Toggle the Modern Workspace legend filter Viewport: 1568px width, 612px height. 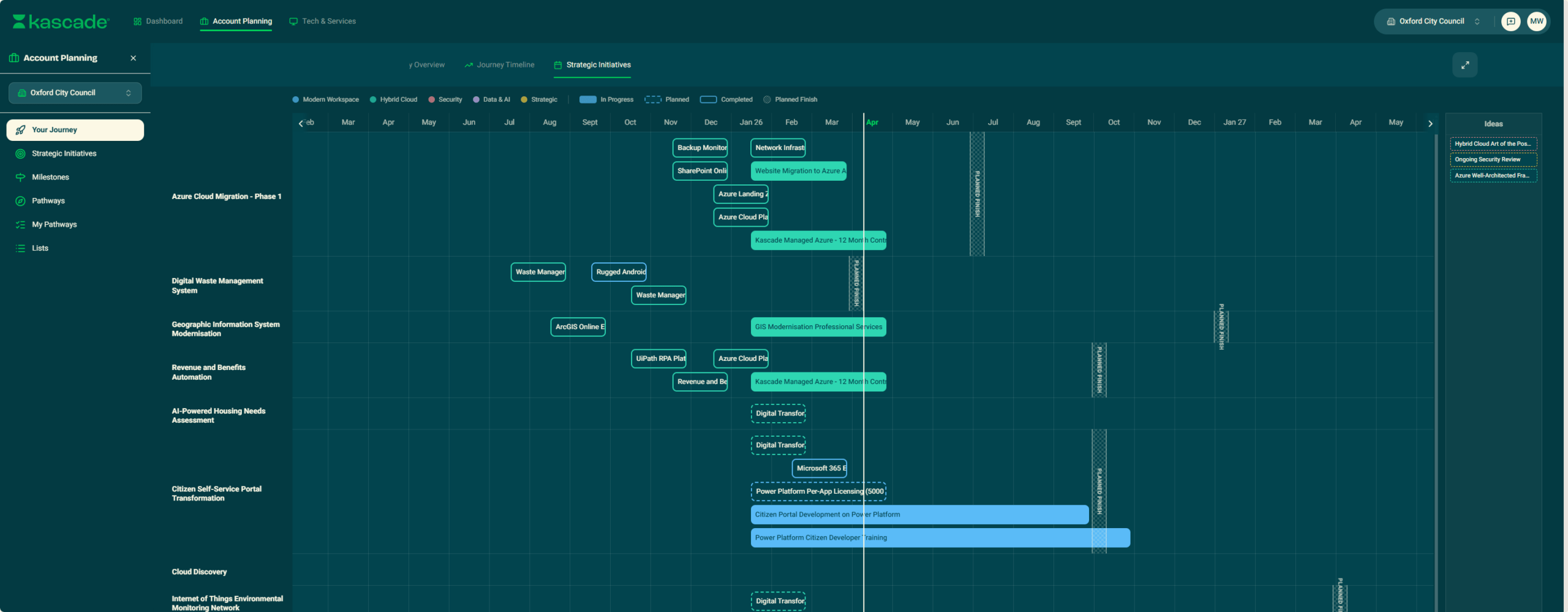325,99
